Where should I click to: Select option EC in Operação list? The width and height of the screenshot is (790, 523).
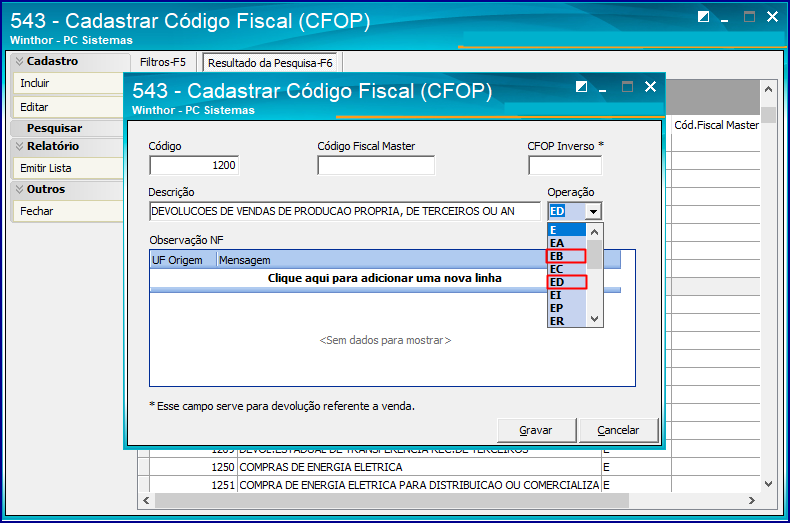coord(567,269)
